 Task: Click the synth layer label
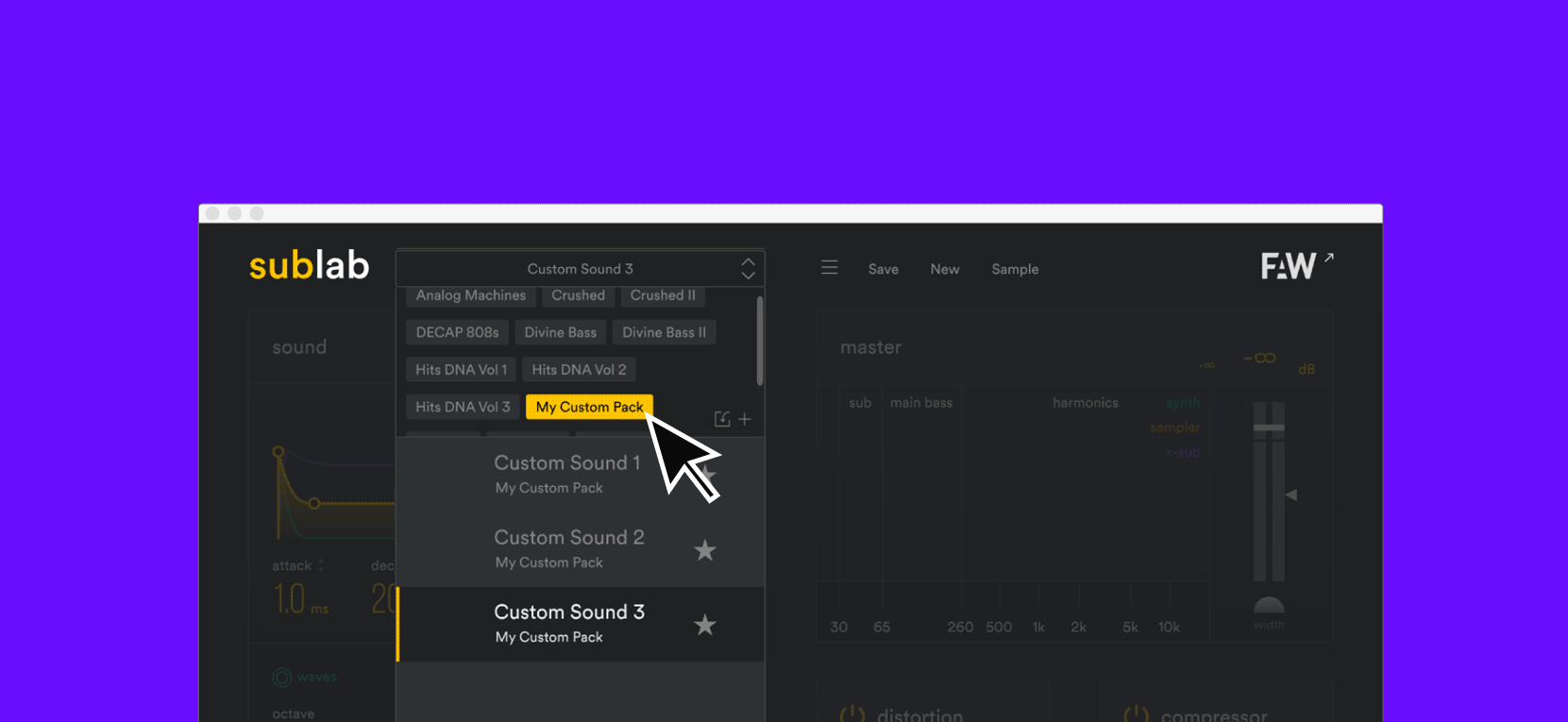(1183, 403)
